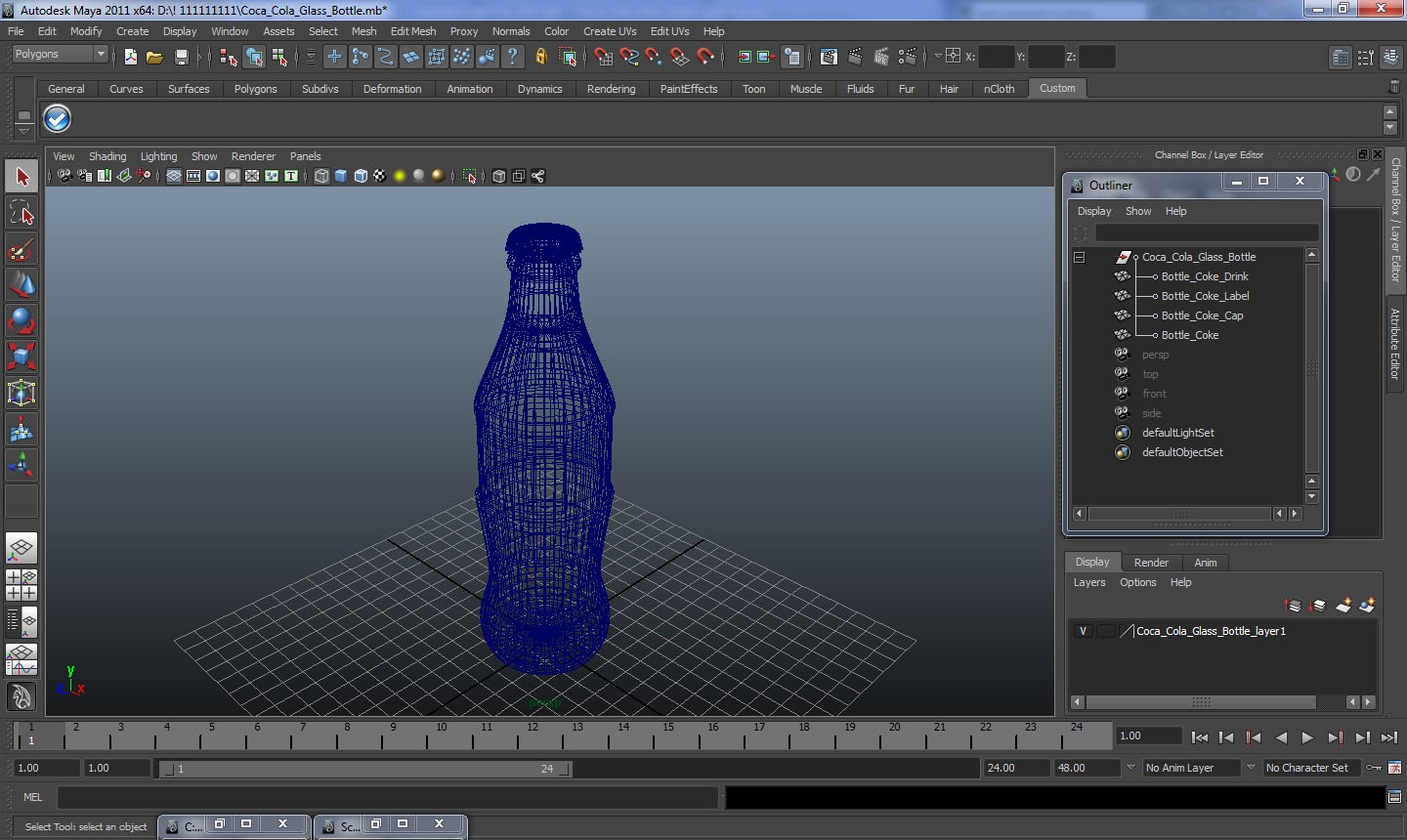The width and height of the screenshot is (1407, 840).
Task: Switch to the Rendering shelf tab
Action: pyautogui.click(x=612, y=89)
